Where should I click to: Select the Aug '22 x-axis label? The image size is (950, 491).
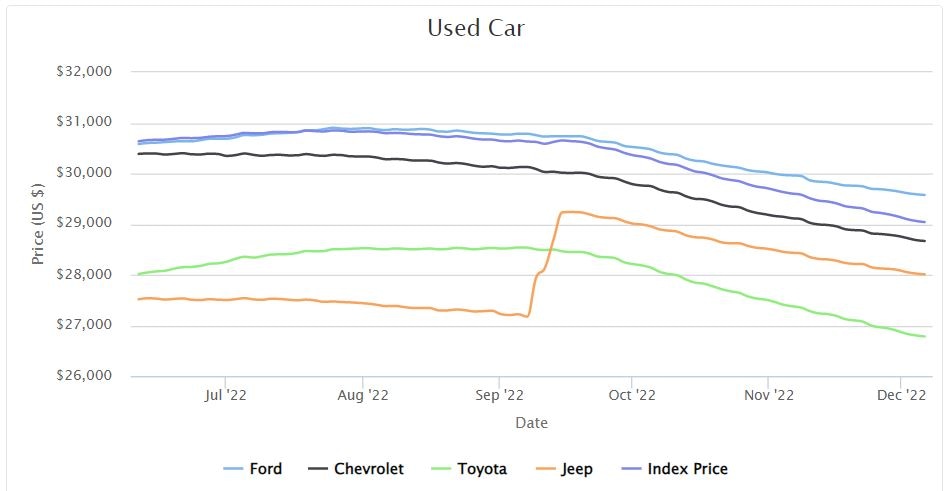[363, 396]
